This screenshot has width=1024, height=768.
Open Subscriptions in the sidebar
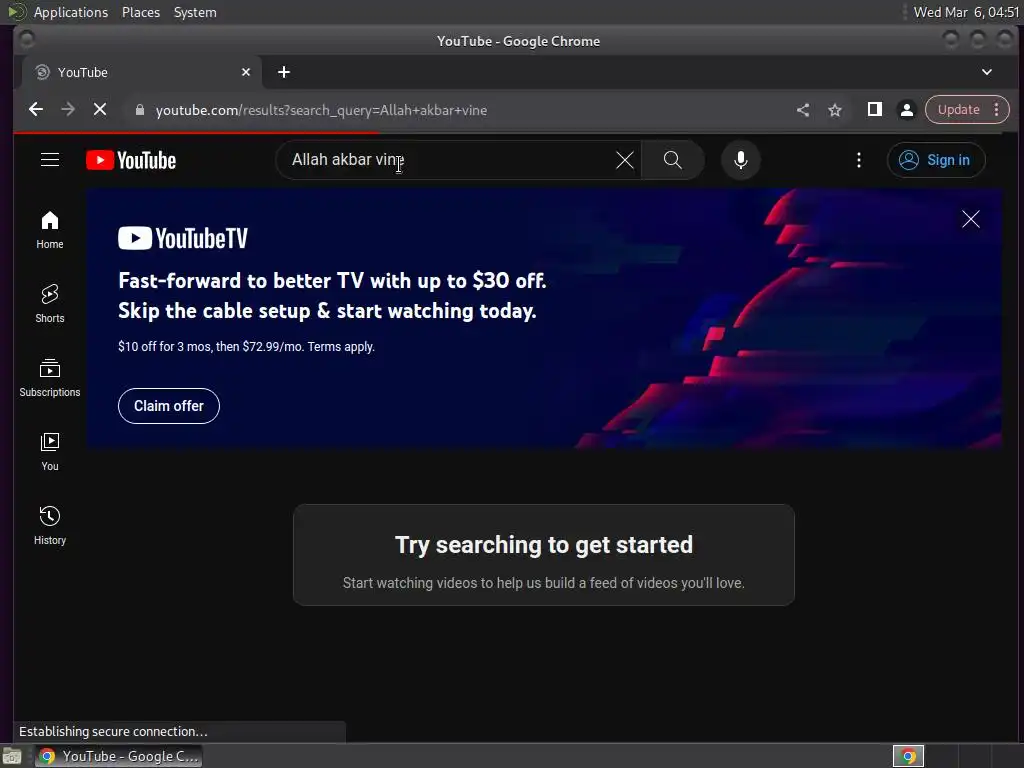point(50,377)
